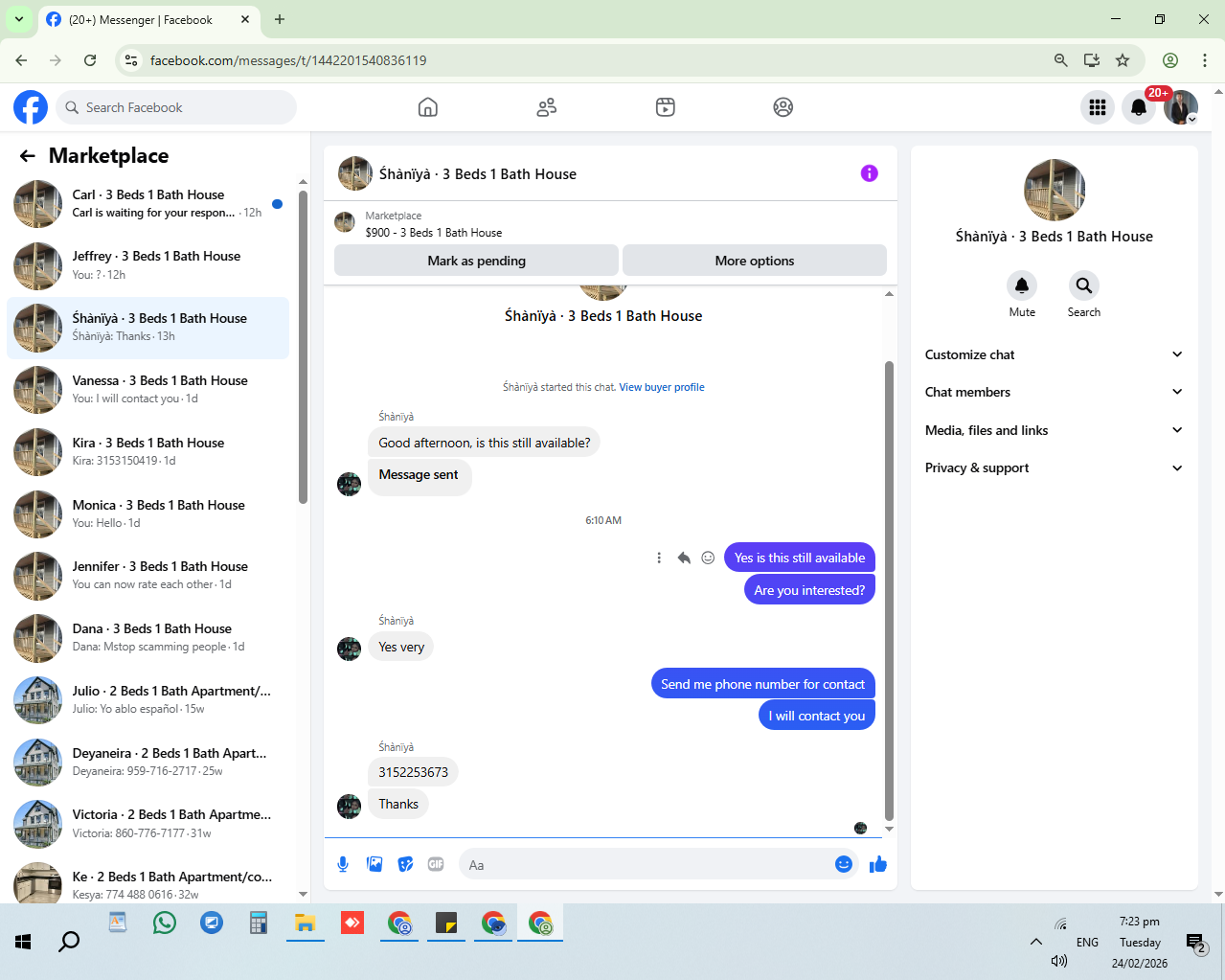The image size is (1225, 980).
Task: Open a new browser tab
Action: (x=280, y=19)
